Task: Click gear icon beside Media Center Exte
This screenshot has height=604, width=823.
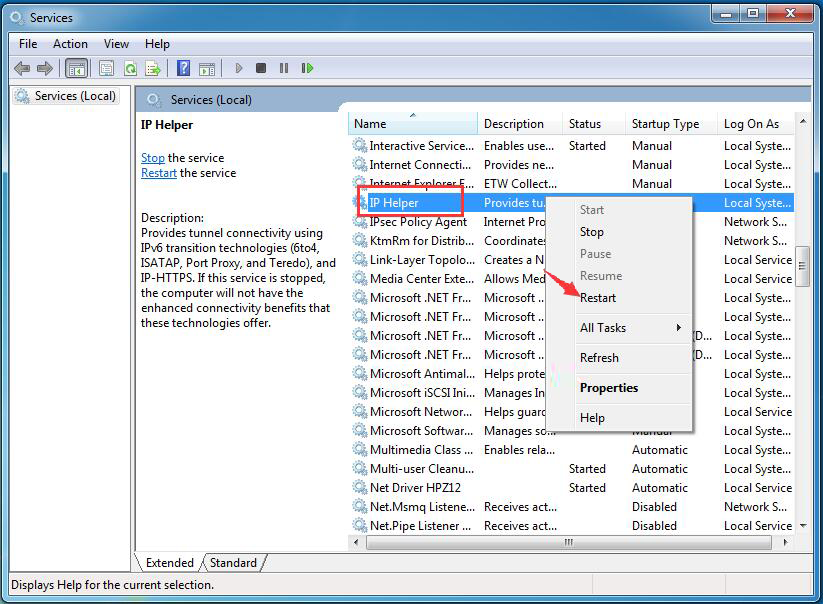Action: tap(360, 279)
